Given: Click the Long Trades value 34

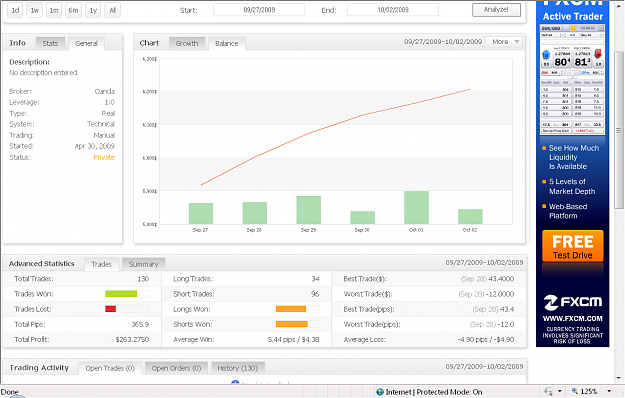Looking at the screenshot, I should point(315,279).
